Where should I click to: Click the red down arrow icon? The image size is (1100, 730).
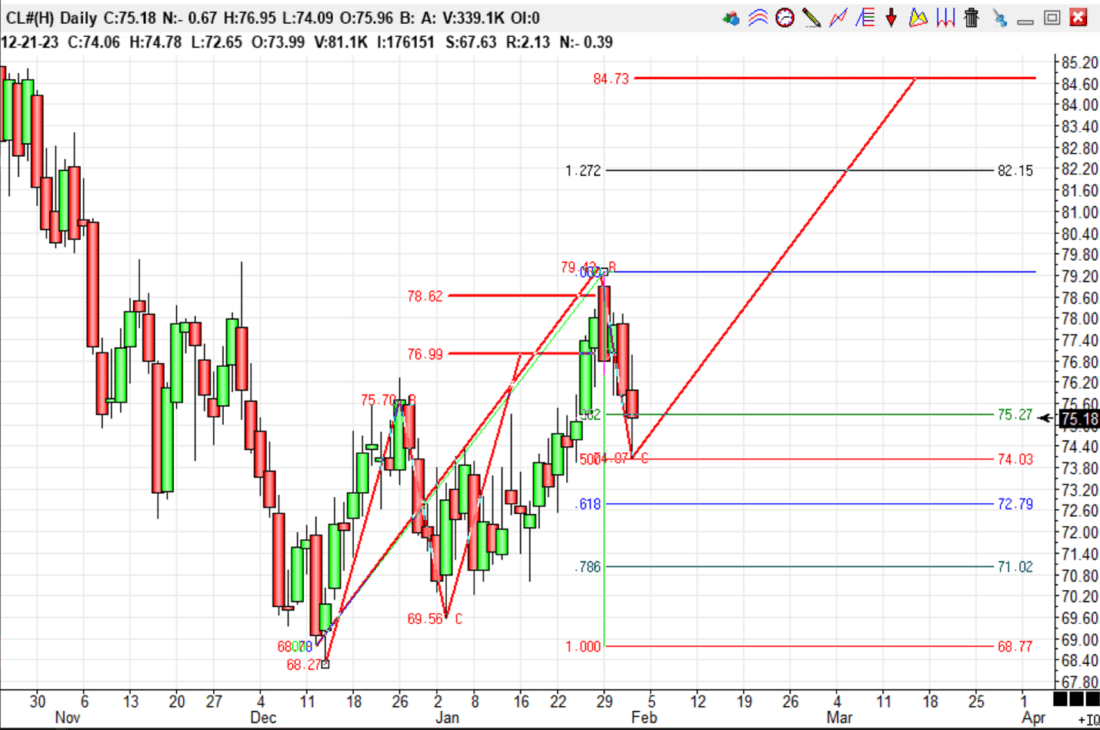click(891, 18)
